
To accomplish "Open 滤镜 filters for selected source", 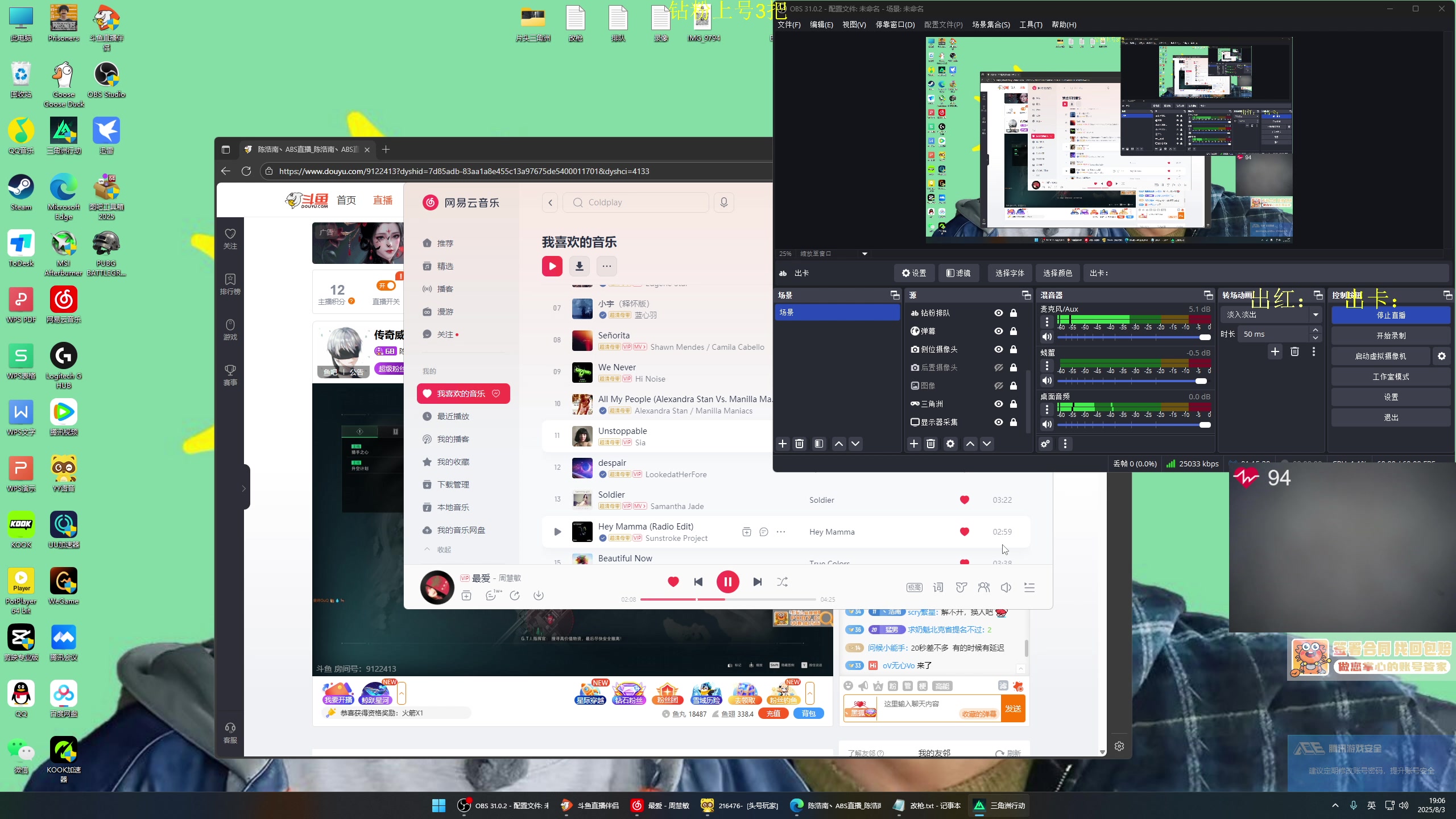I will [x=959, y=273].
